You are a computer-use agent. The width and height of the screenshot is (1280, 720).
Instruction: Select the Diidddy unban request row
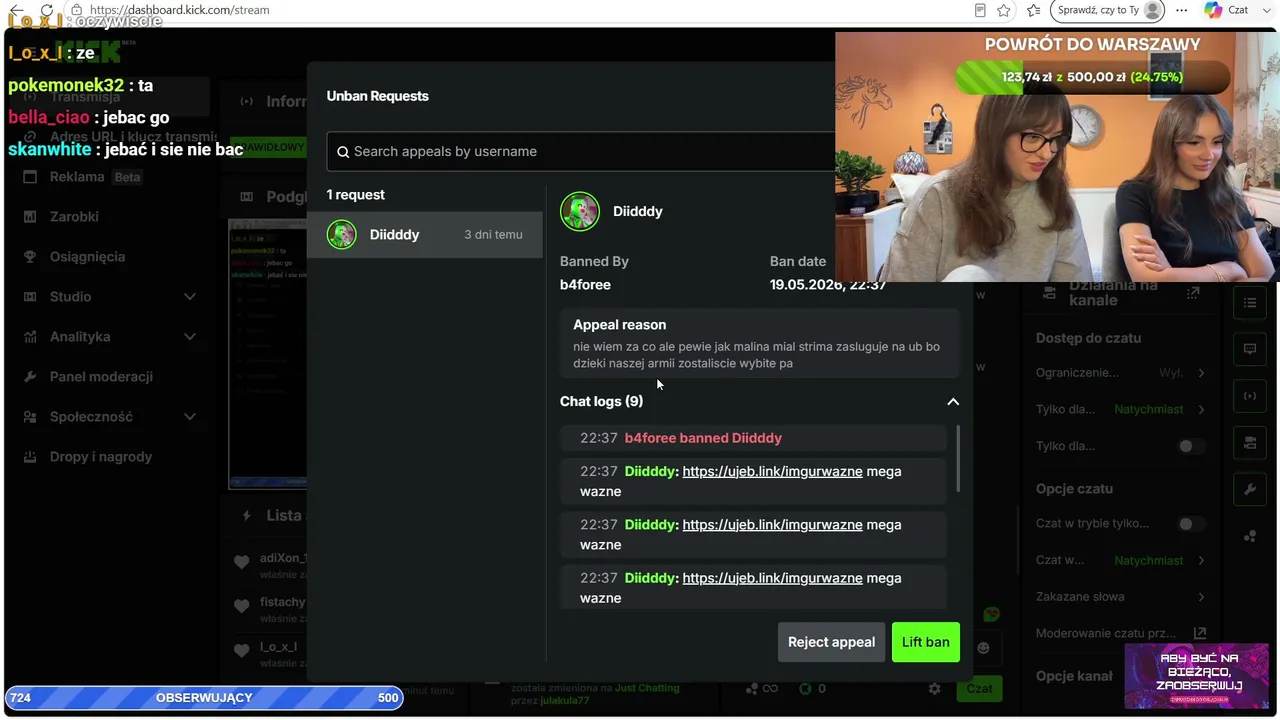coord(425,235)
